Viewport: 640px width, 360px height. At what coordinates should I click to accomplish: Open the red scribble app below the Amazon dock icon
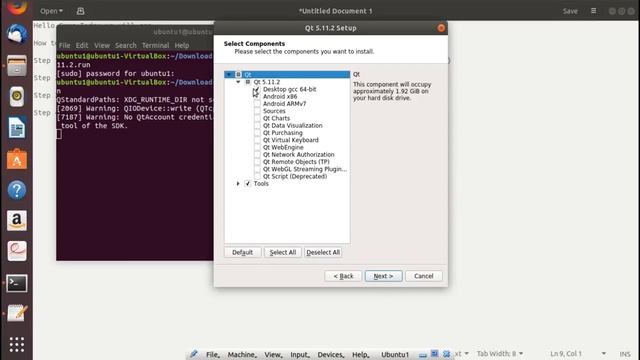click(x=17, y=251)
